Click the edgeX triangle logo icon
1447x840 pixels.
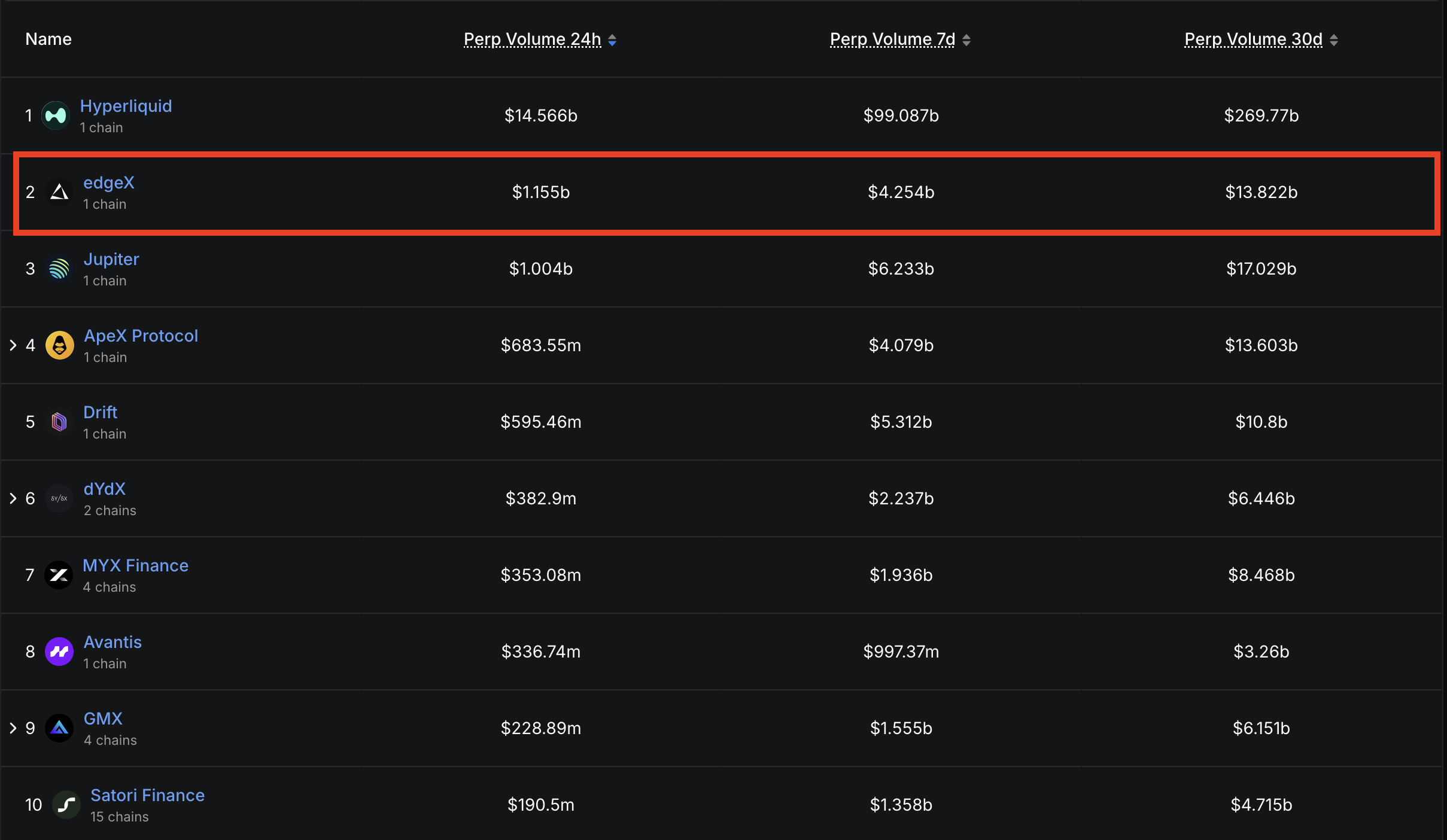click(59, 192)
